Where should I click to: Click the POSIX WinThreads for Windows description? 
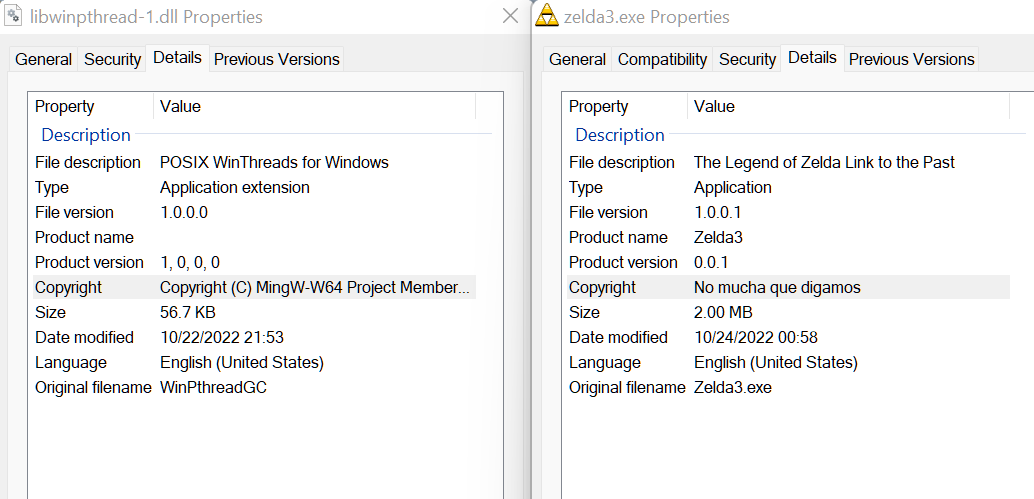pyautogui.click(x=274, y=162)
